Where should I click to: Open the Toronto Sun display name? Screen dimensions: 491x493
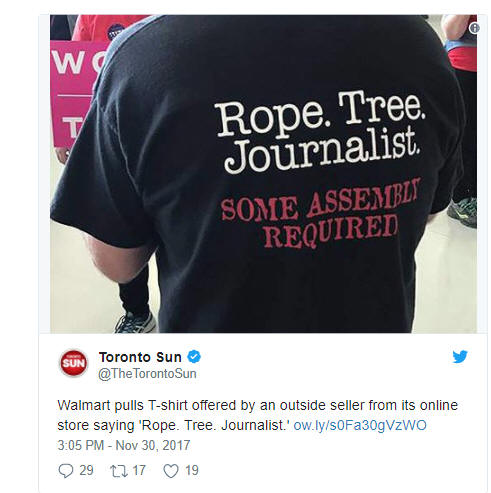click(140, 357)
